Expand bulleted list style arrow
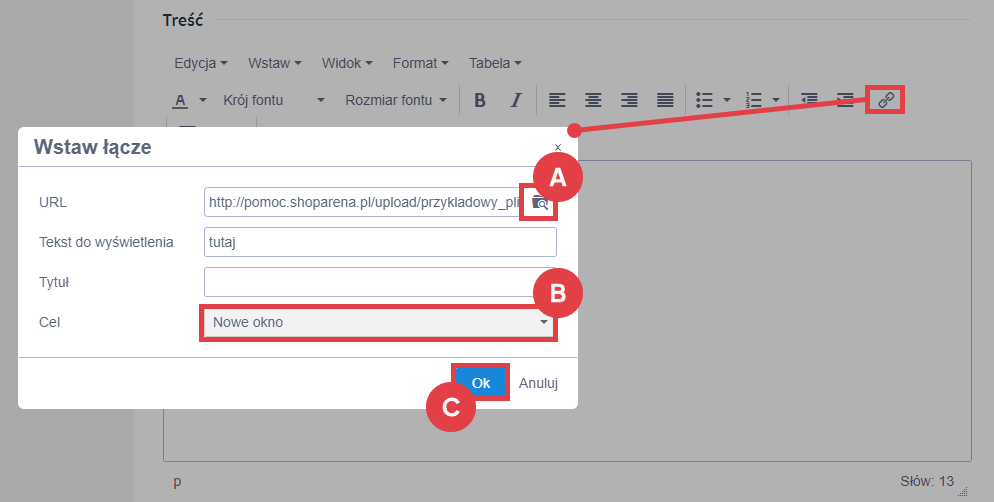Image resolution: width=994 pixels, height=502 pixels. (727, 100)
